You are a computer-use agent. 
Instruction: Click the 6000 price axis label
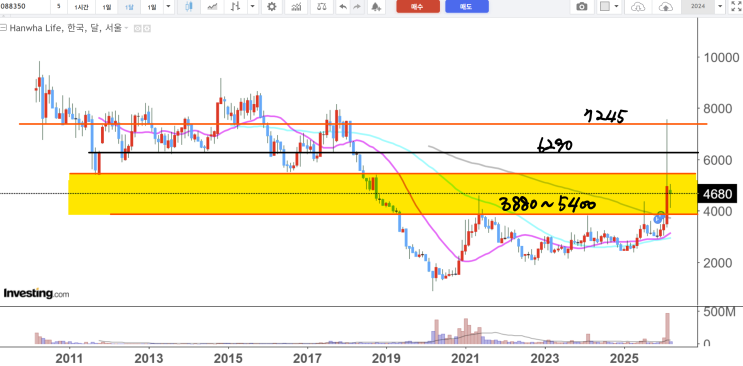719,160
